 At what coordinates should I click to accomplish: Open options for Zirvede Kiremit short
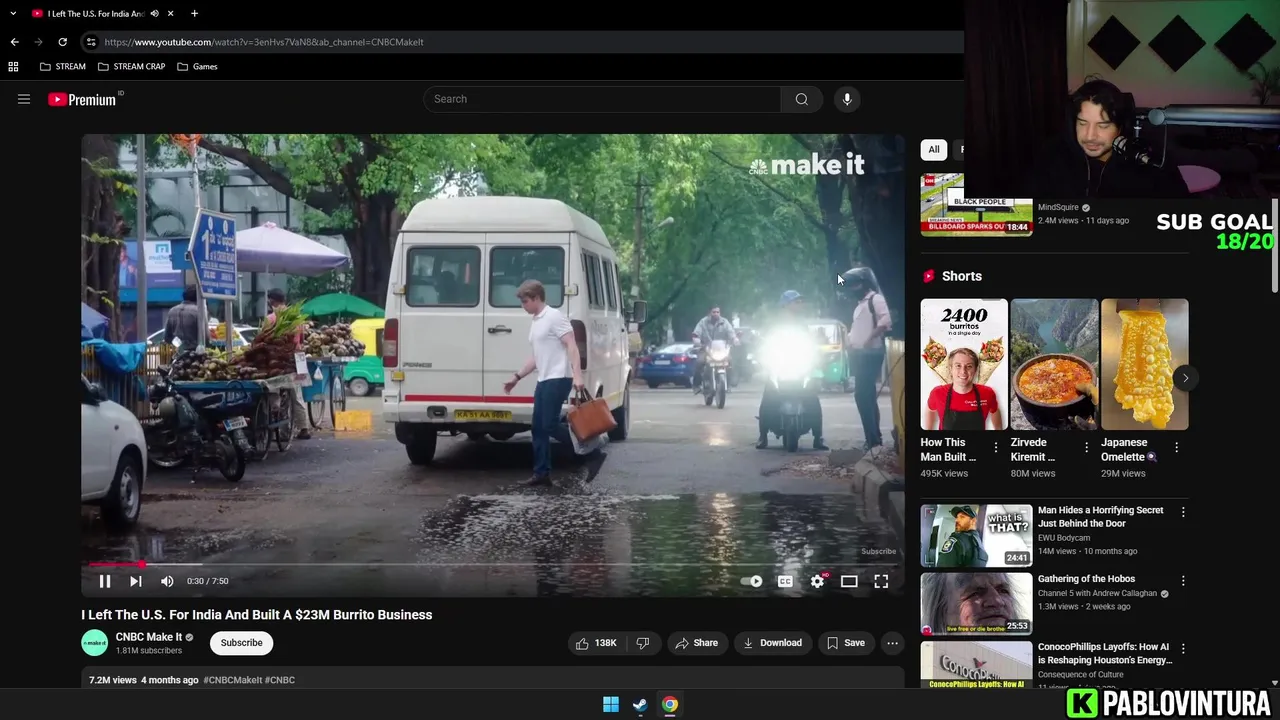click(1086, 448)
